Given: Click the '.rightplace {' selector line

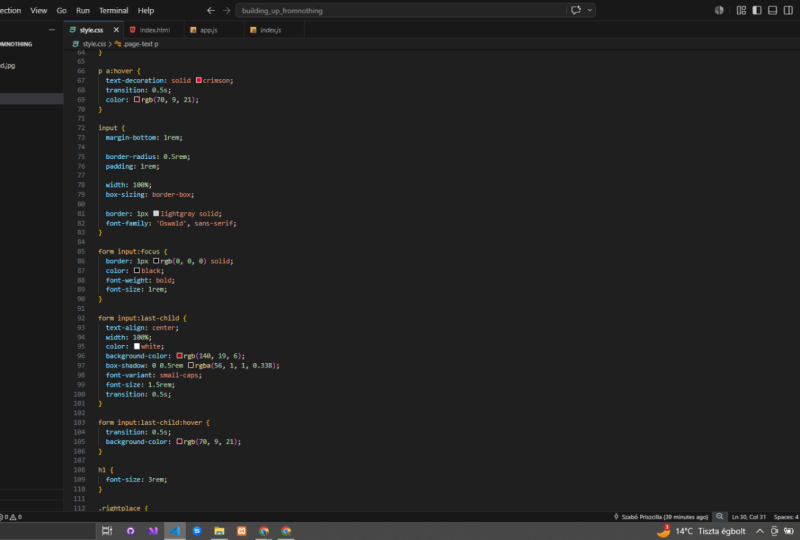Looking at the screenshot, I should (123, 508).
